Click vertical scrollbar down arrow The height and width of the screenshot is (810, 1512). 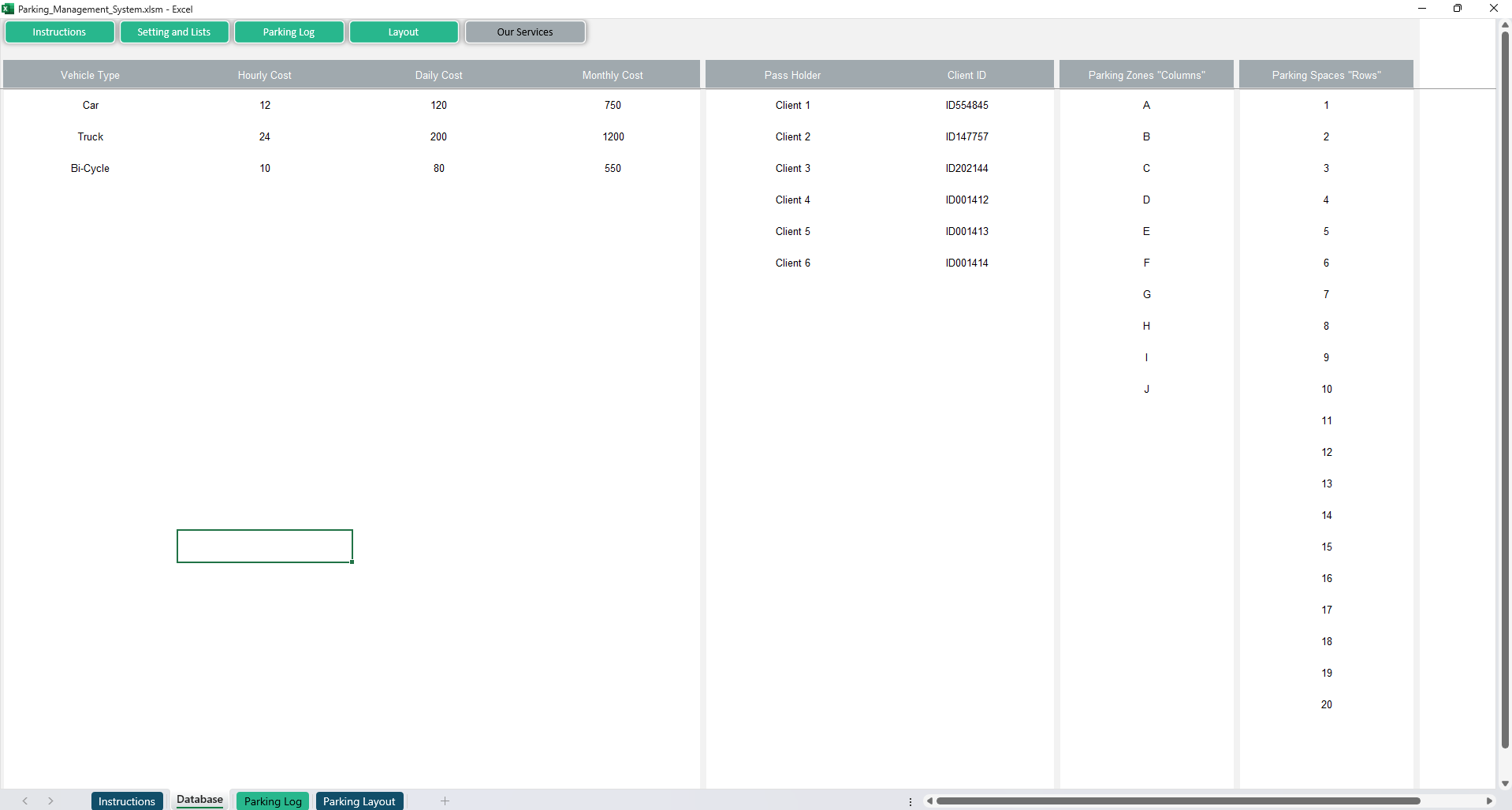coord(1505,783)
